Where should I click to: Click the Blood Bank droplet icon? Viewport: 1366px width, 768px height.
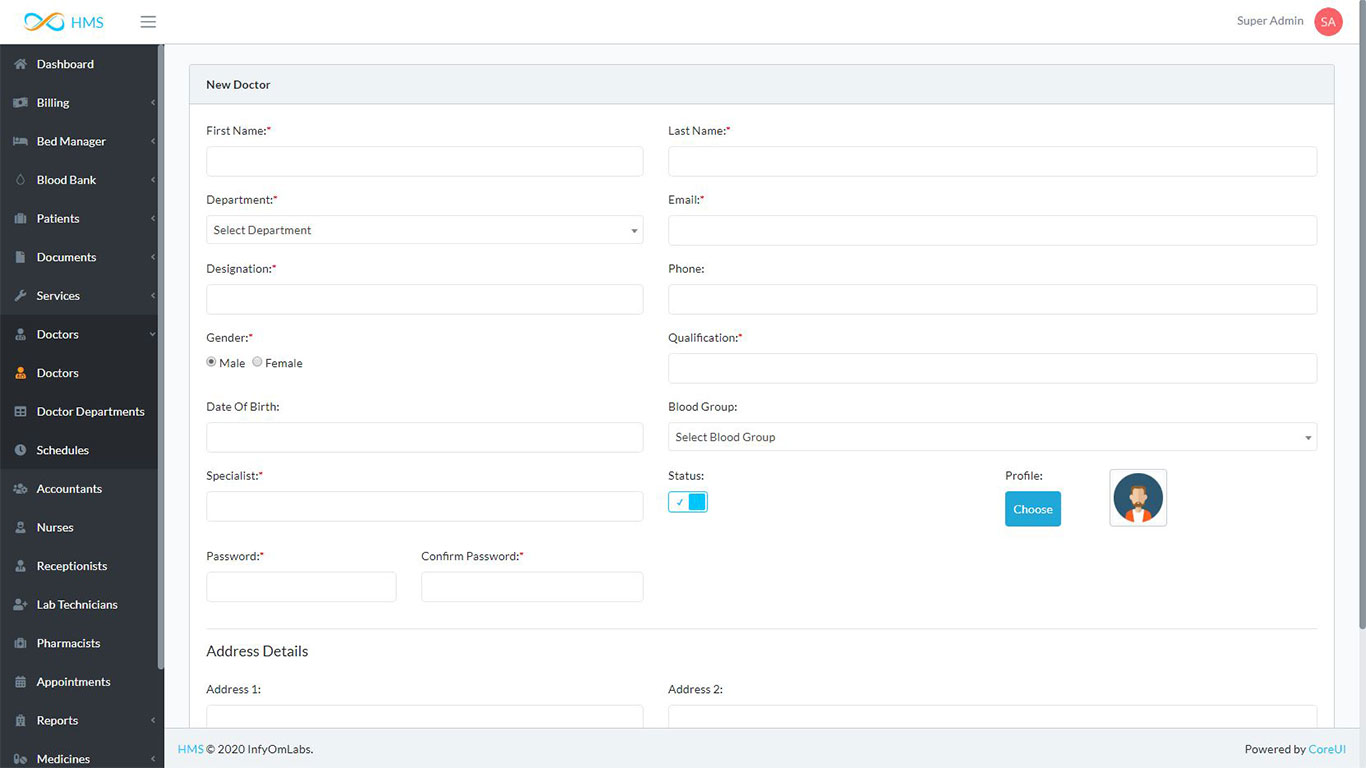tap(20, 180)
